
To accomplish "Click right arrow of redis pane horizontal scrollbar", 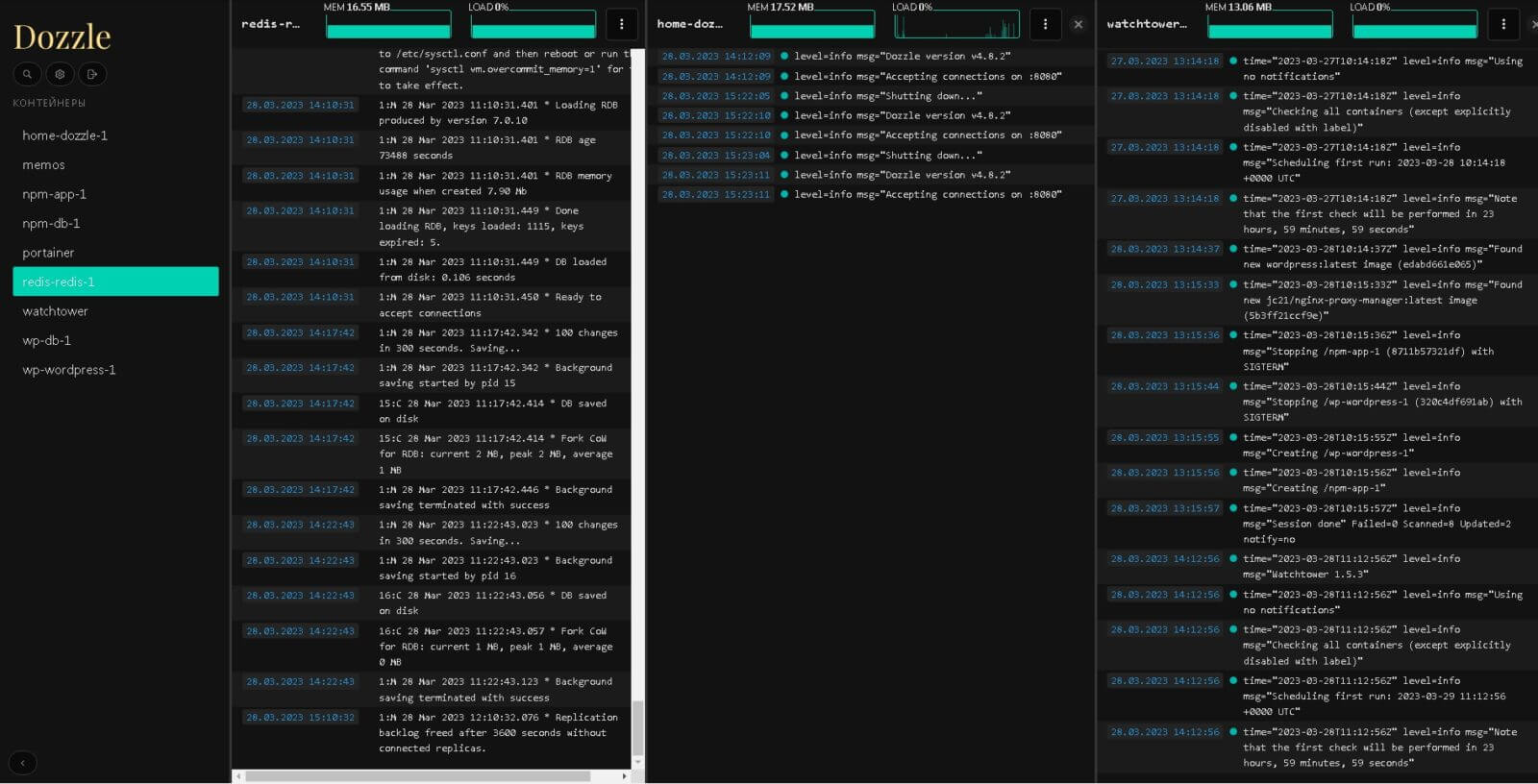I will [624, 775].
